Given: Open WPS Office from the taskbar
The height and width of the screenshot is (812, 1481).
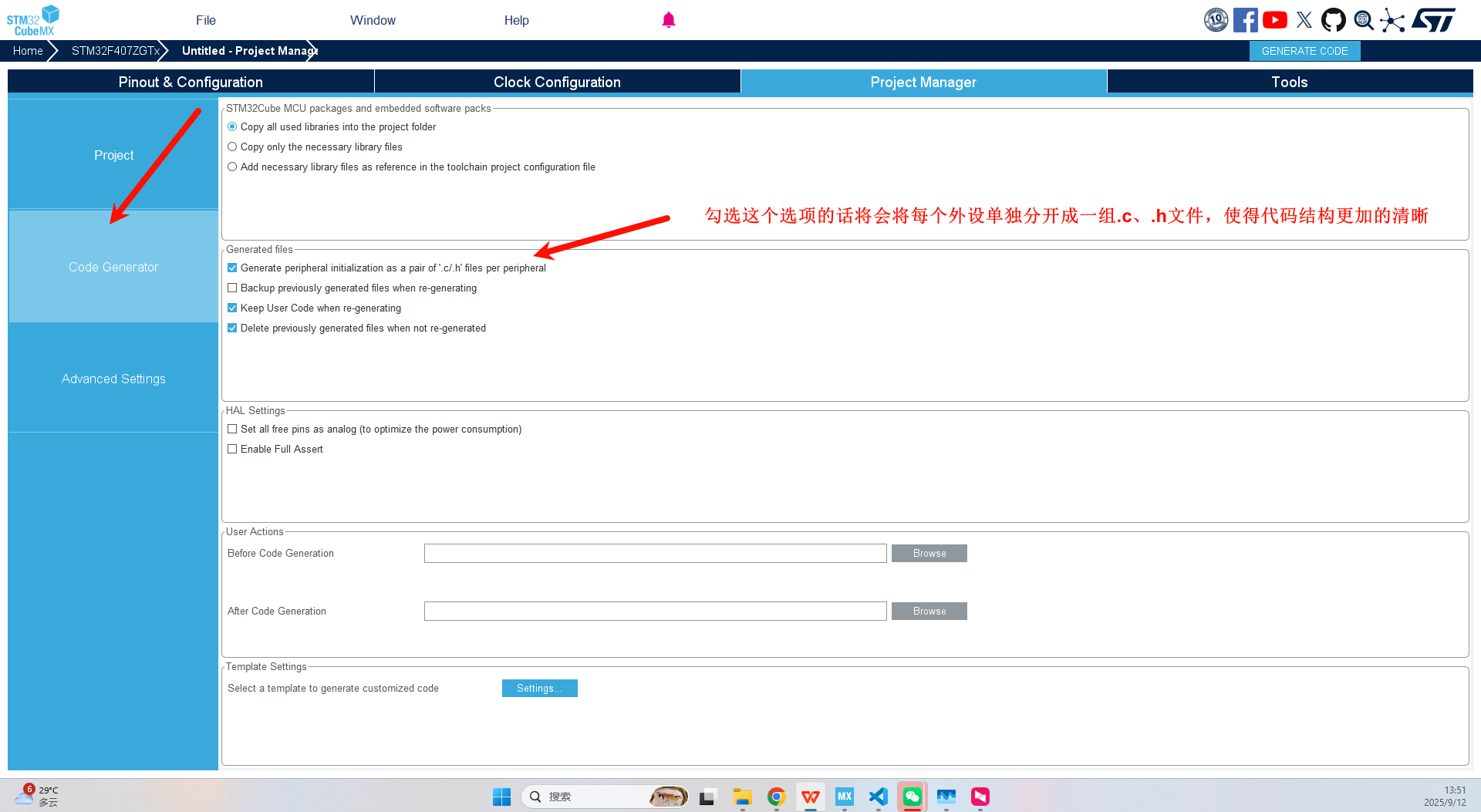Looking at the screenshot, I should pyautogui.click(x=811, y=797).
